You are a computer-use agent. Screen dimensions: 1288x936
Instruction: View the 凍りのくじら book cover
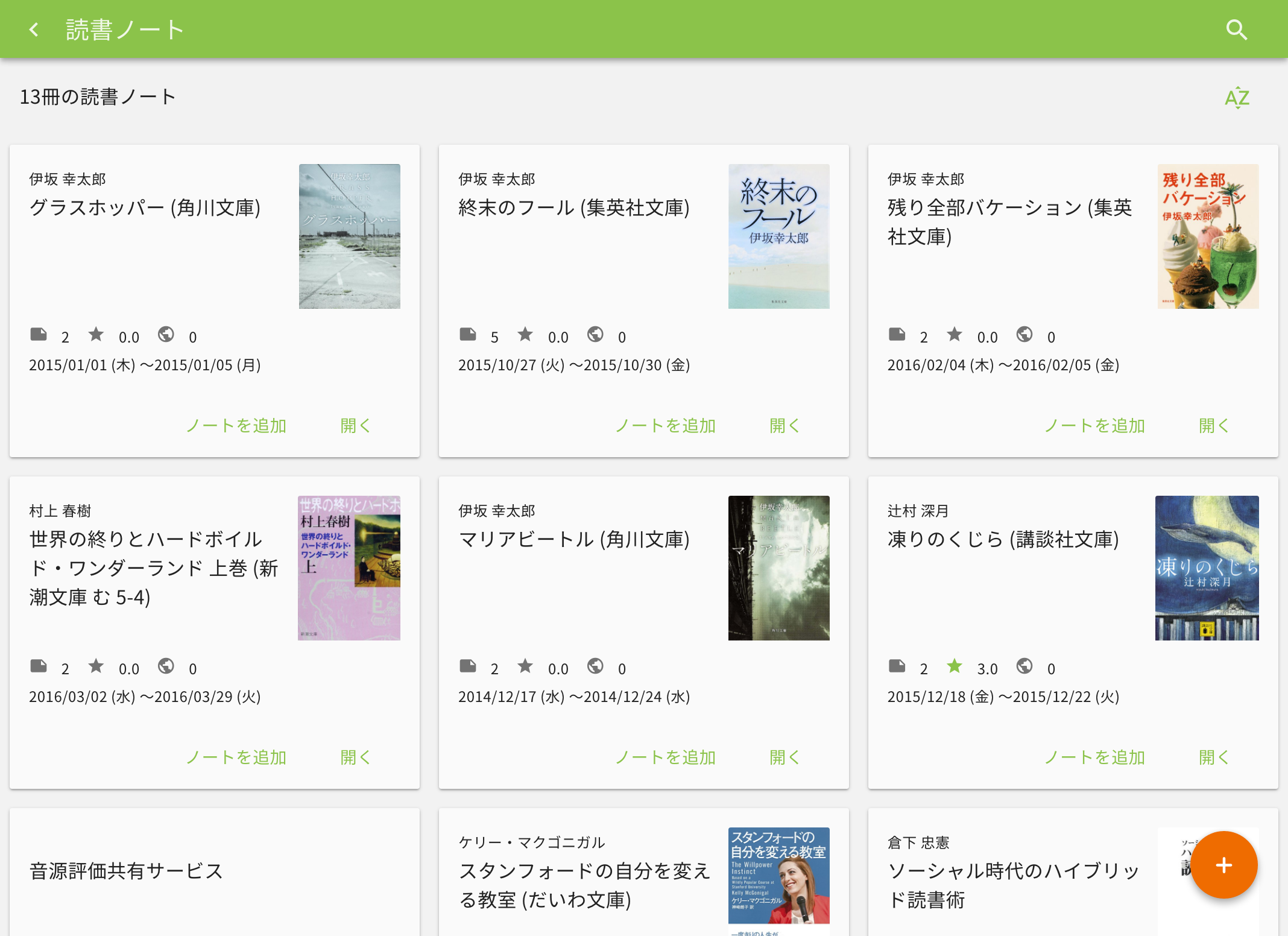tap(1207, 567)
